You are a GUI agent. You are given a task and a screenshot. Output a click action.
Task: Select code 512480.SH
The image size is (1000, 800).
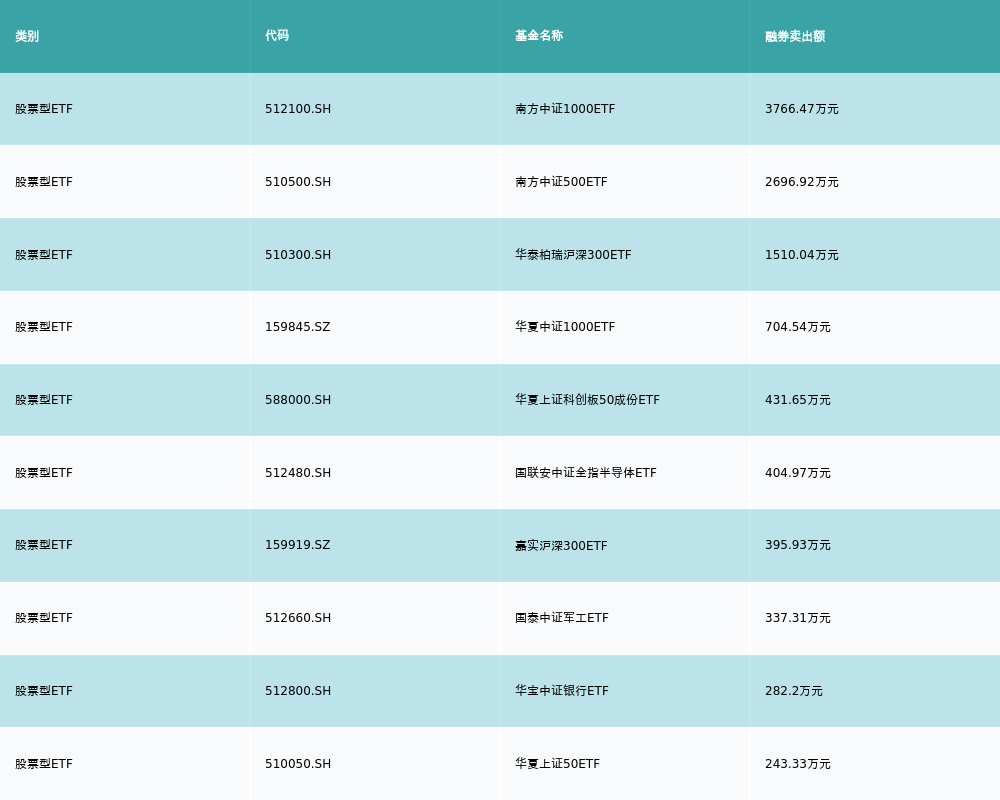pos(298,473)
